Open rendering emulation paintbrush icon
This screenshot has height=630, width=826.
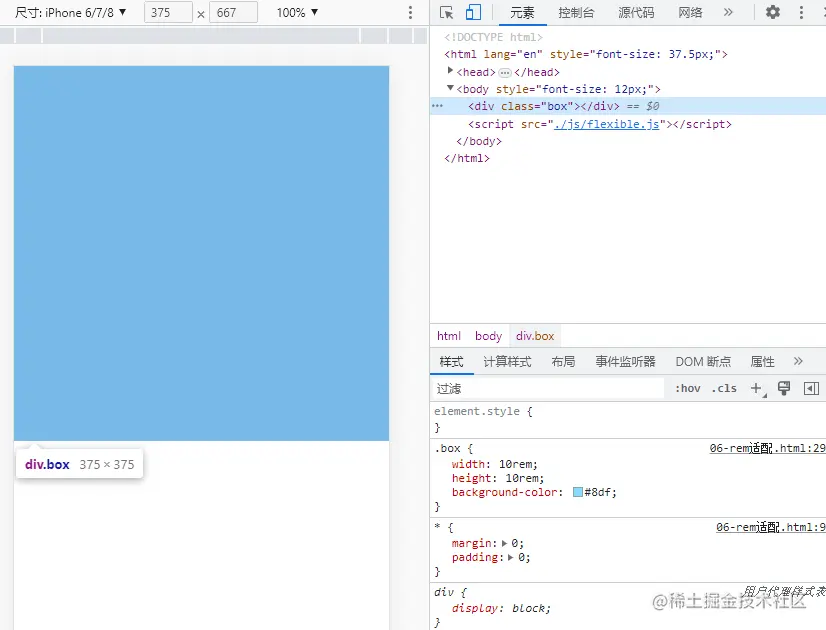click(784, 388)
